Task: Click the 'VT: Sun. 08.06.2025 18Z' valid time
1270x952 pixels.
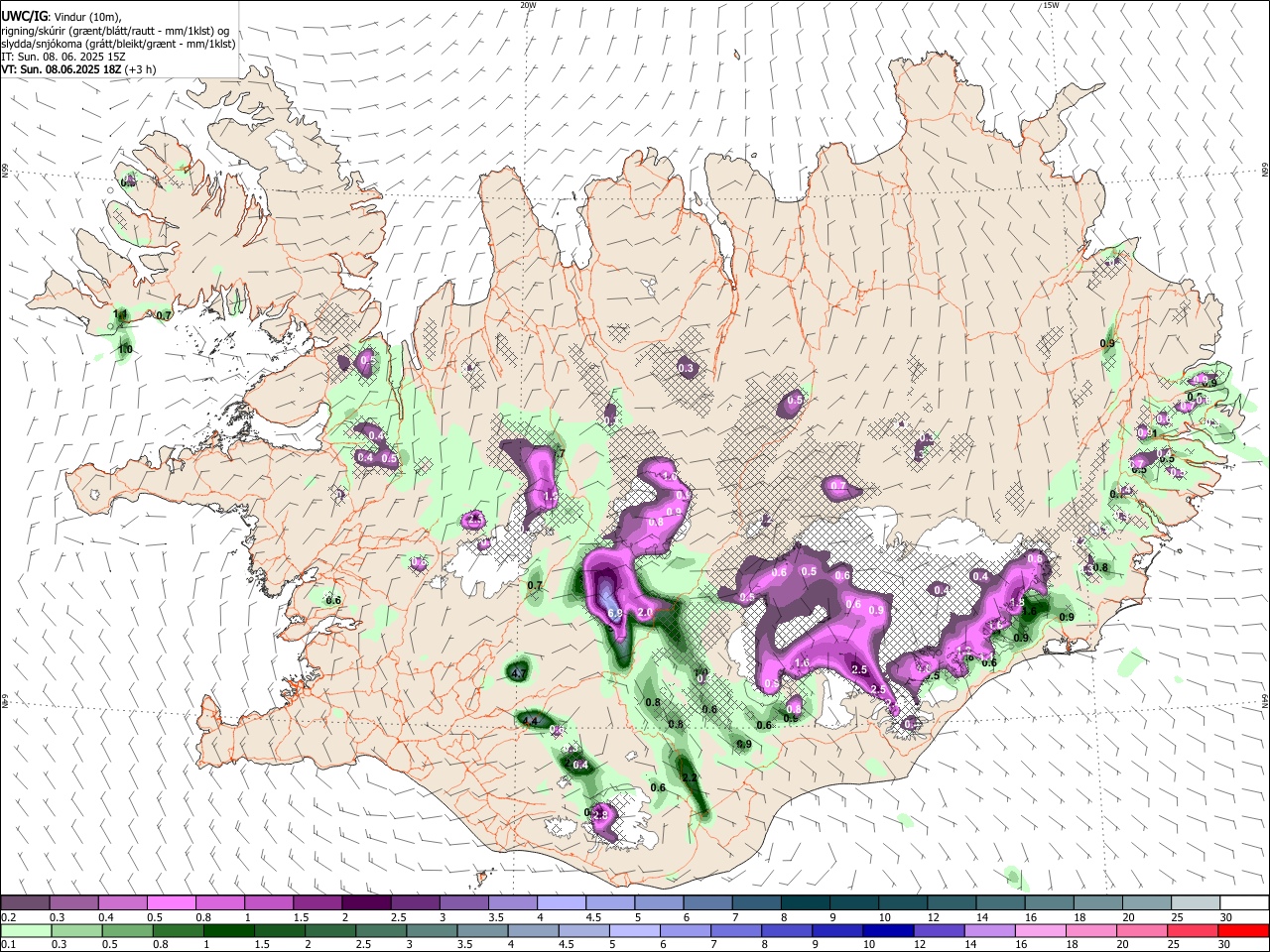Action: 61,69
